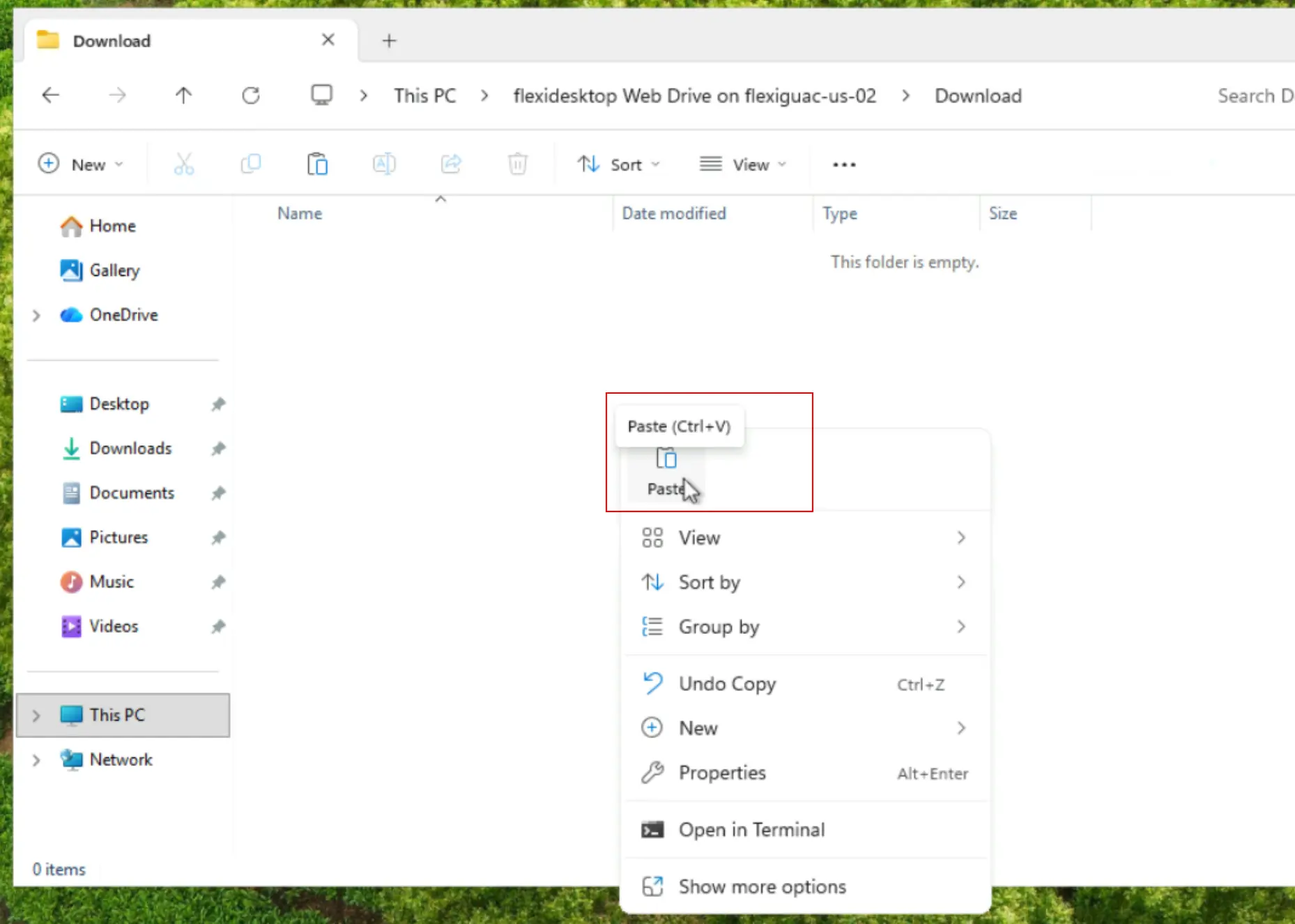Image resolution: width=1295 pixels, height=924 pixels.
Task: Select Show more options
Action: (805, 887)
